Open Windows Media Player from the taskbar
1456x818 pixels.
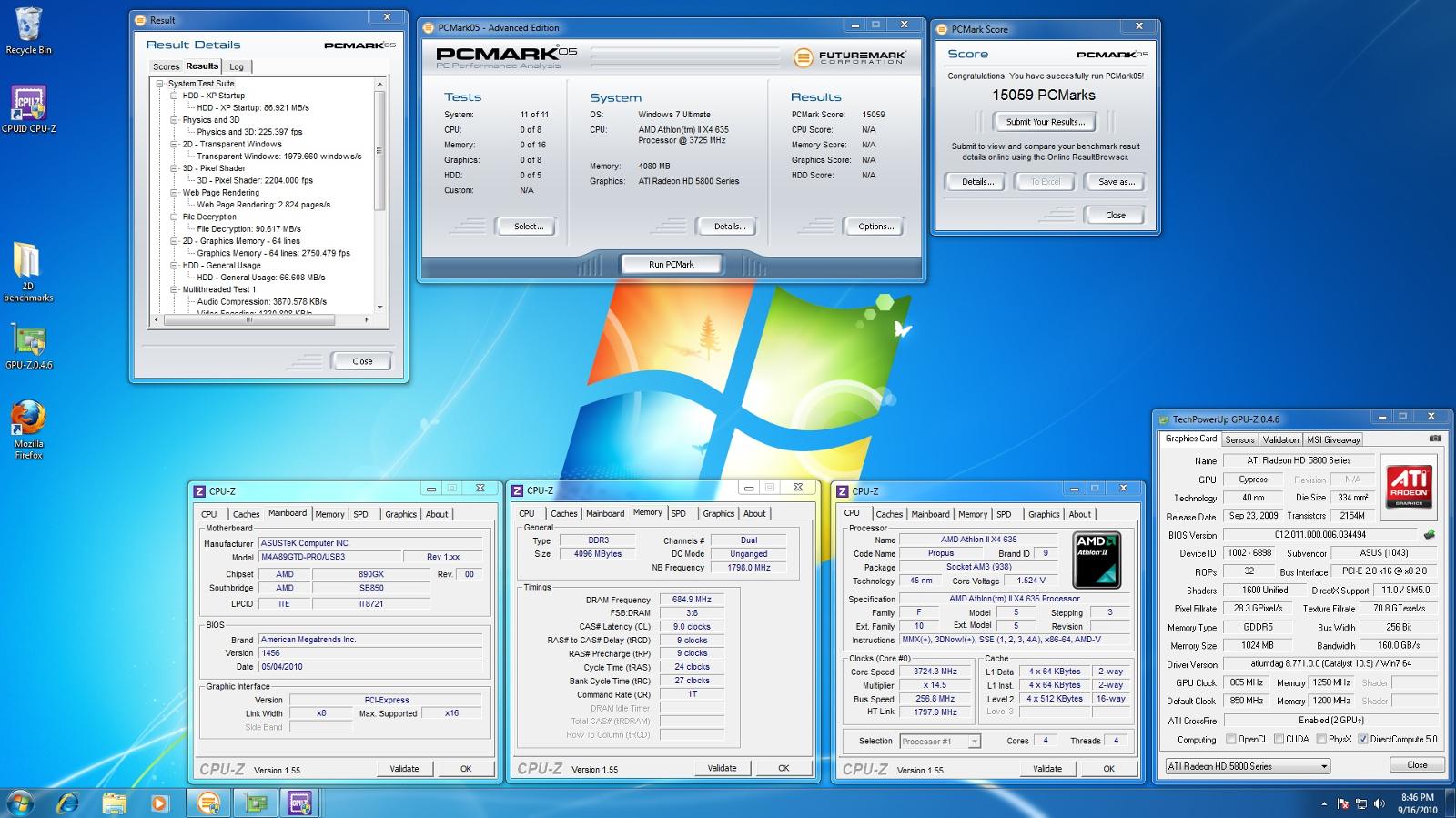[159, 803]
